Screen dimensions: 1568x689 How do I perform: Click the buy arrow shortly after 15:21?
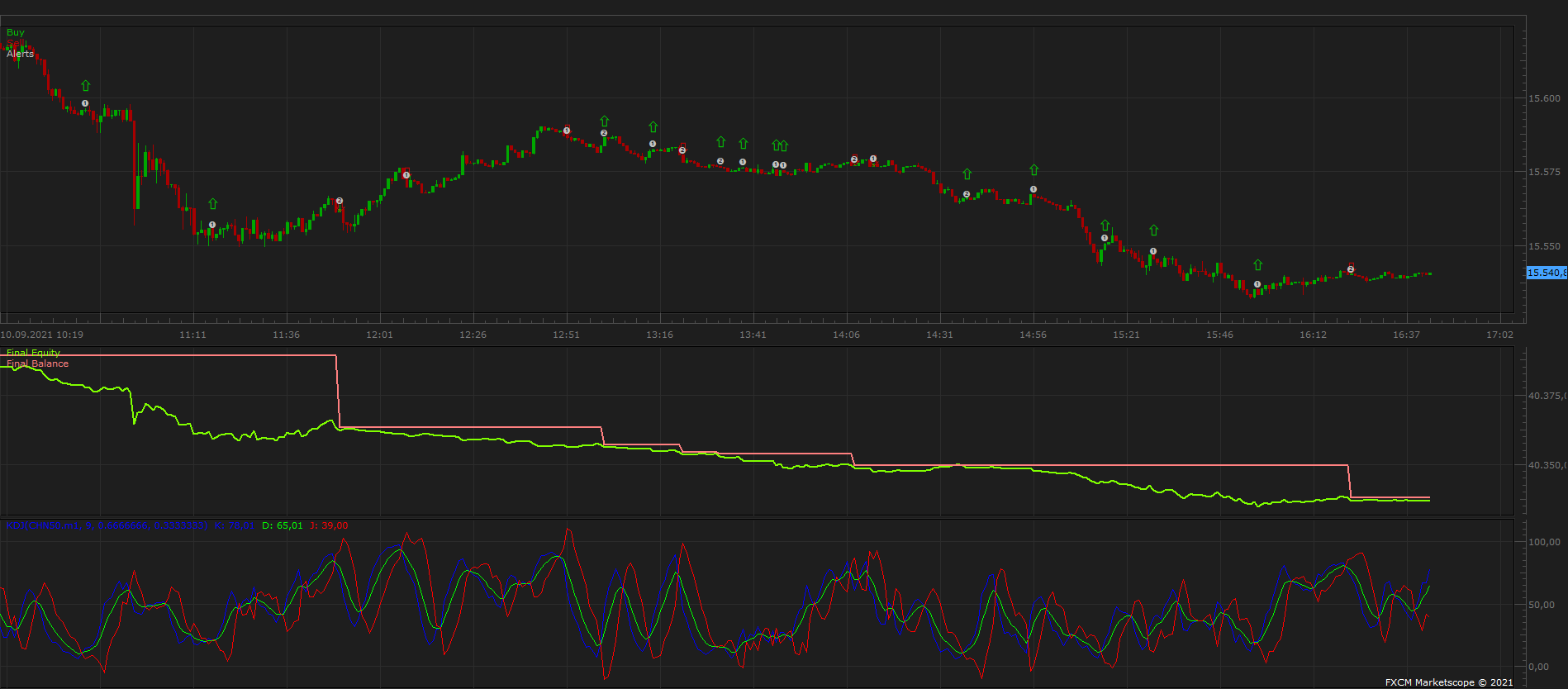[x=1154, y=230]
